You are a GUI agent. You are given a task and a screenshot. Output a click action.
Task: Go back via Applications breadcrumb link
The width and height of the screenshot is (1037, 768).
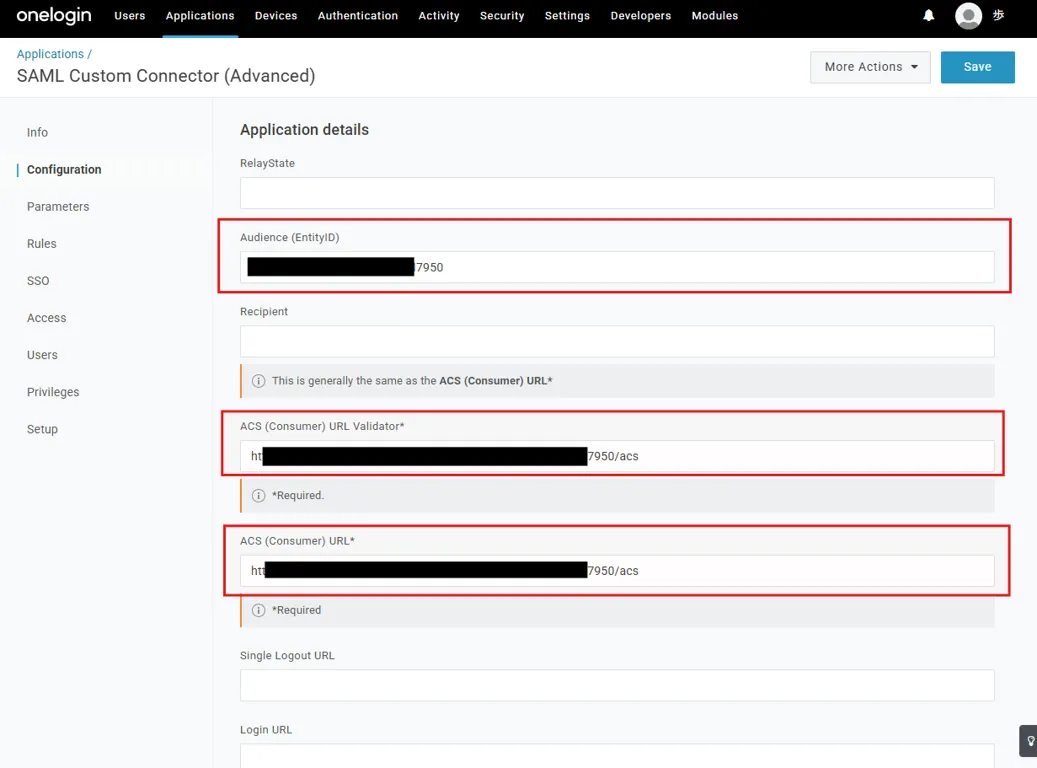(x=50, y=54)
